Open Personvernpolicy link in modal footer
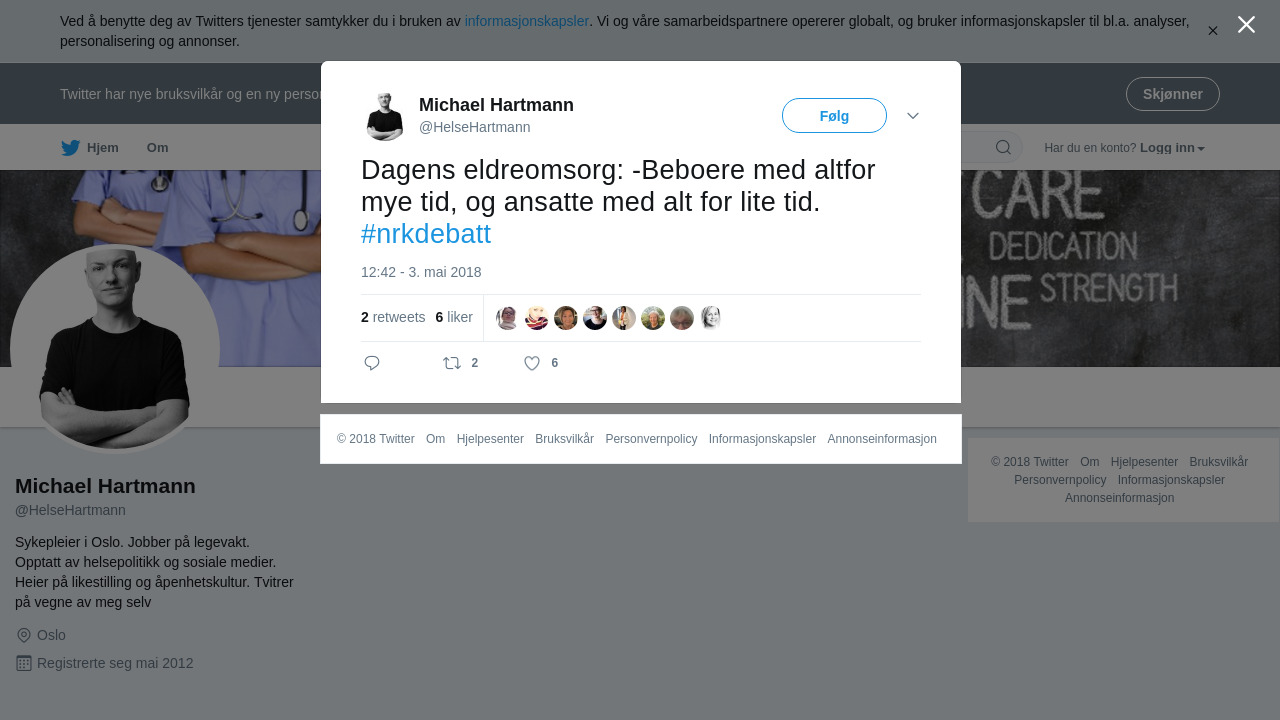Screen dimensions: 1280x720 (x=651, y=439)
